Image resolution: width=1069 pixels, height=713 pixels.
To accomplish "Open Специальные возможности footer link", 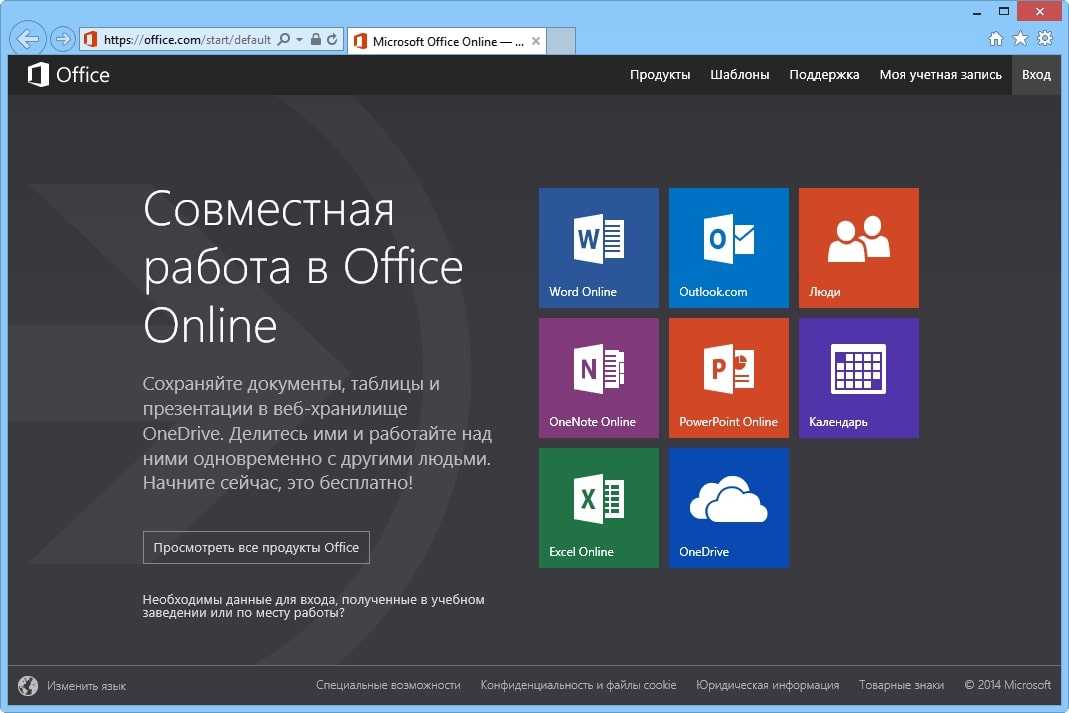I will tap(388, 685).
